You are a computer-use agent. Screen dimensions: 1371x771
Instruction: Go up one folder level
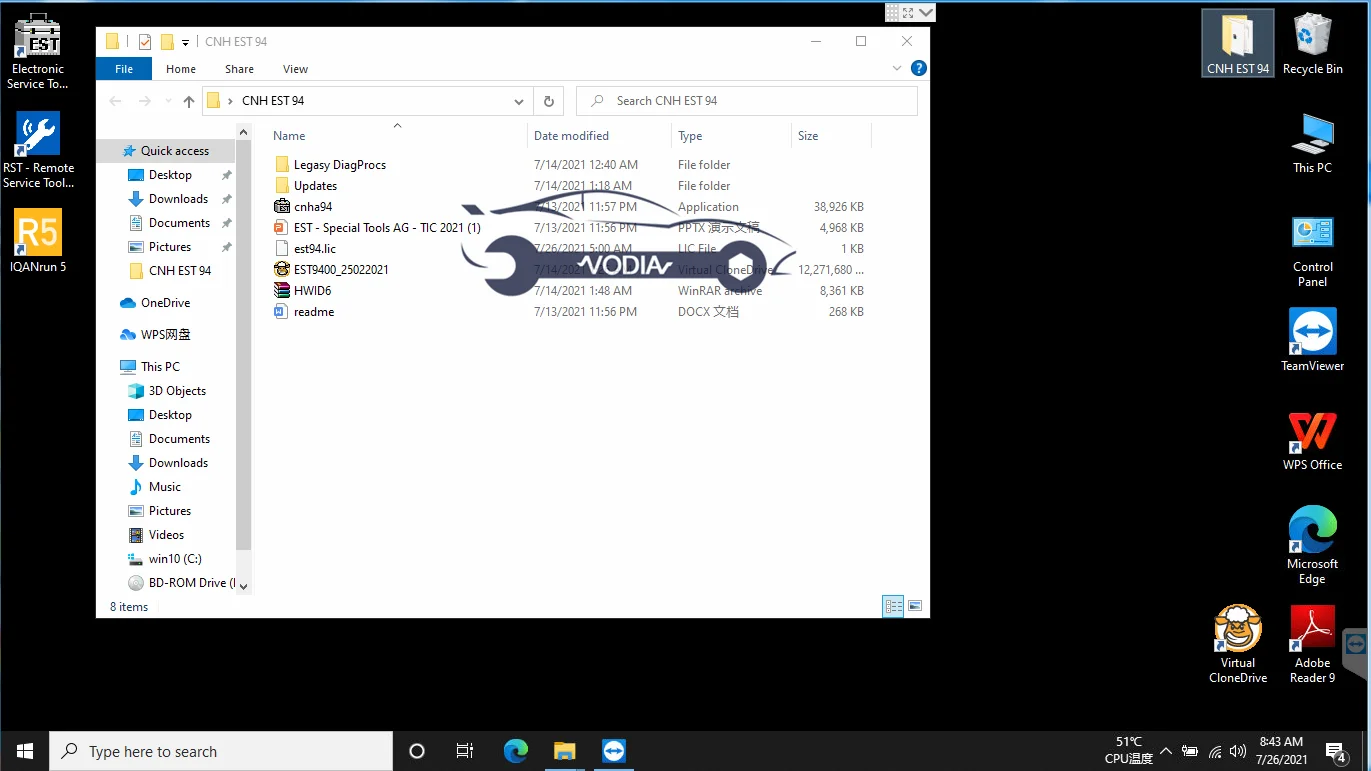pyautogui.click(x=189, y=101)
